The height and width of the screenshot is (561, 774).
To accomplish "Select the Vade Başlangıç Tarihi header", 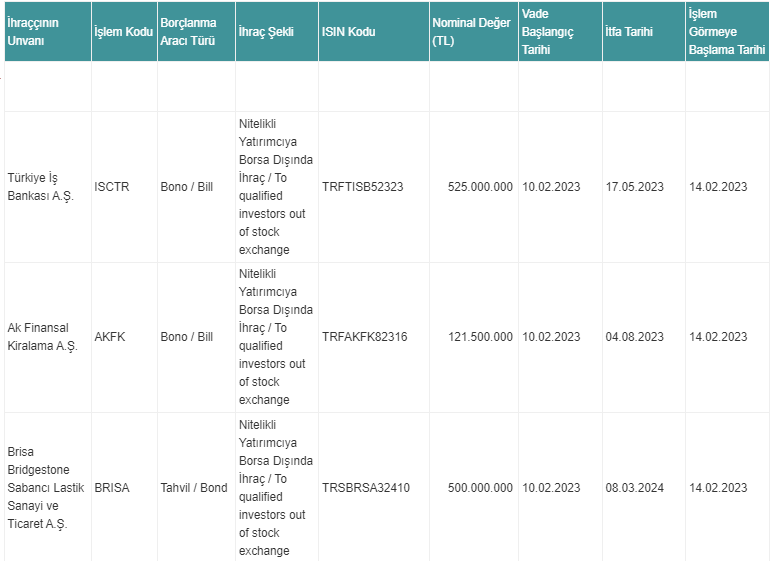I will point(560,32).
